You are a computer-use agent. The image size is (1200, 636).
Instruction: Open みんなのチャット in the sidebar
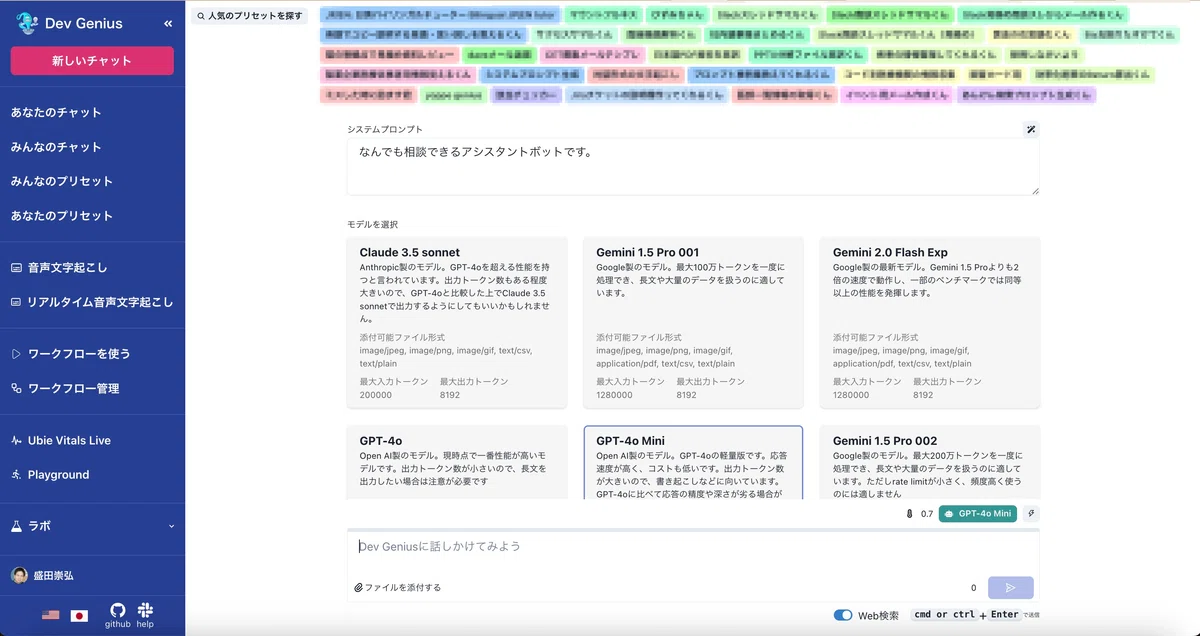pyautogui.click(x=56, y=147)
